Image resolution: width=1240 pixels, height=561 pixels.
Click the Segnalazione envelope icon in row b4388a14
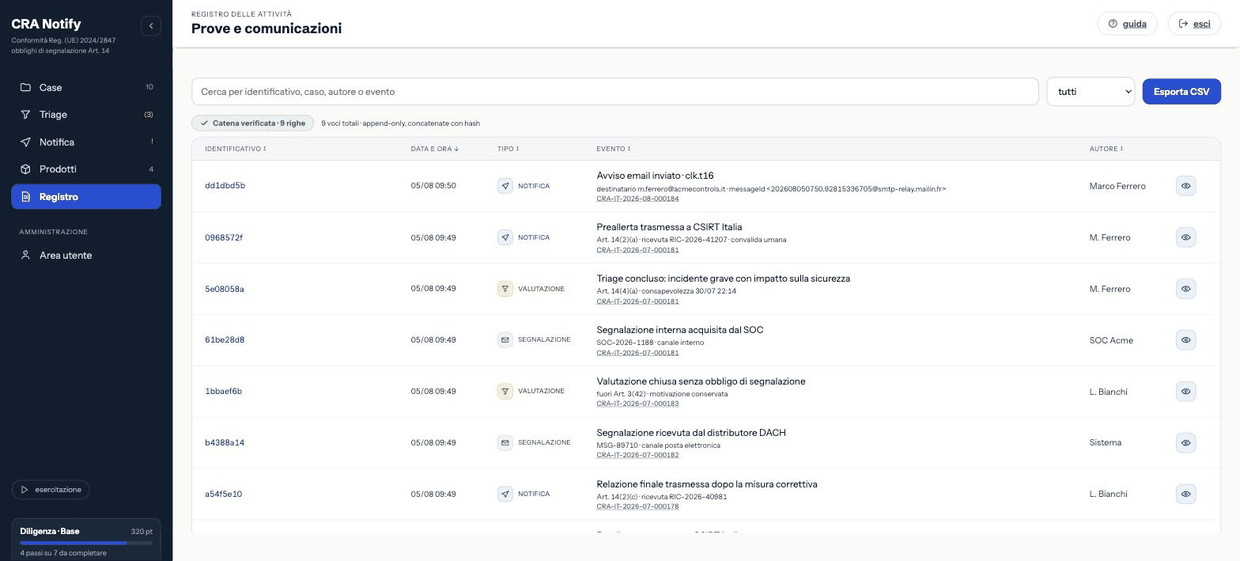(x=505, y=443)
